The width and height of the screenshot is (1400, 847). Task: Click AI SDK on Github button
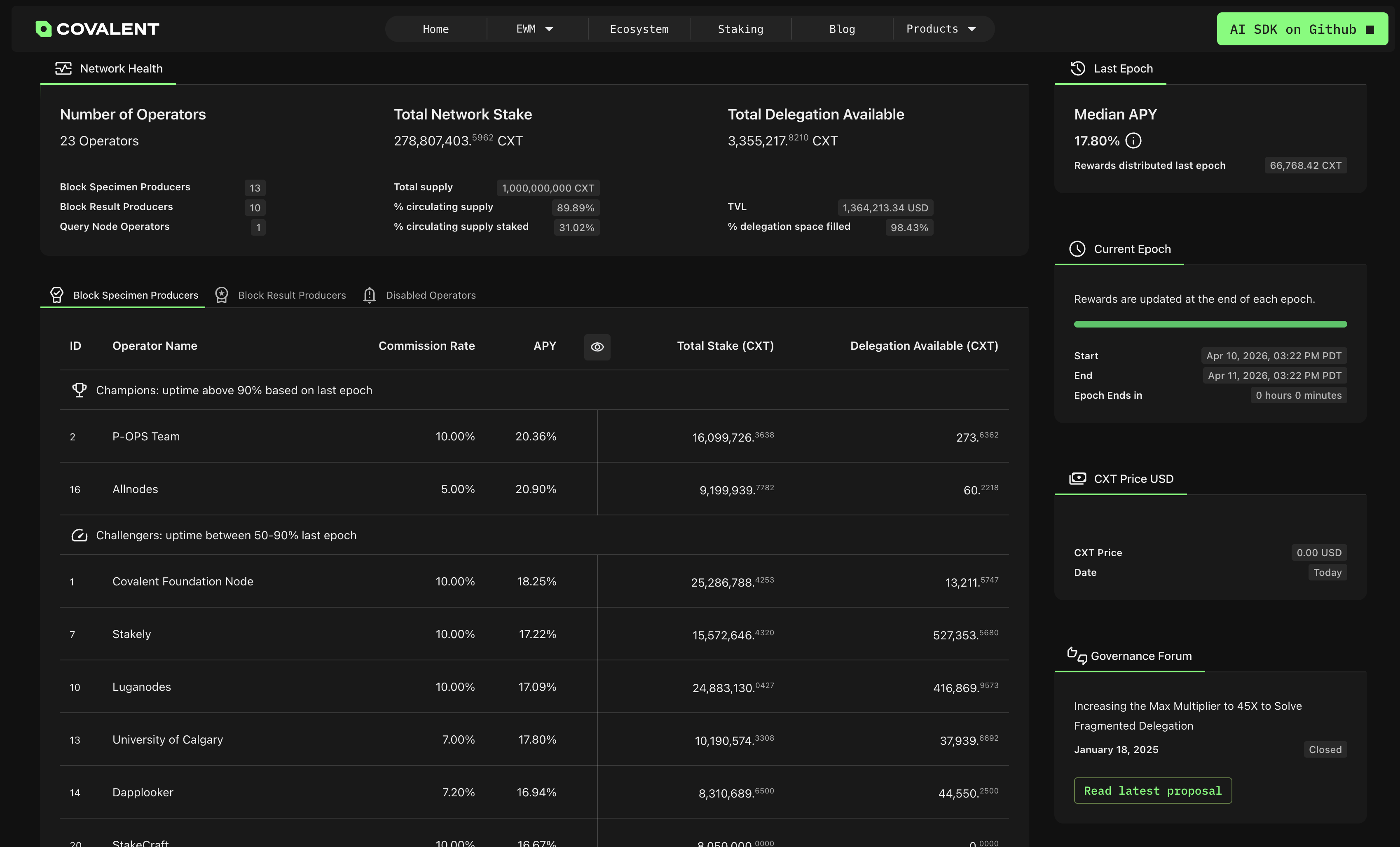tap(1302, 29)
